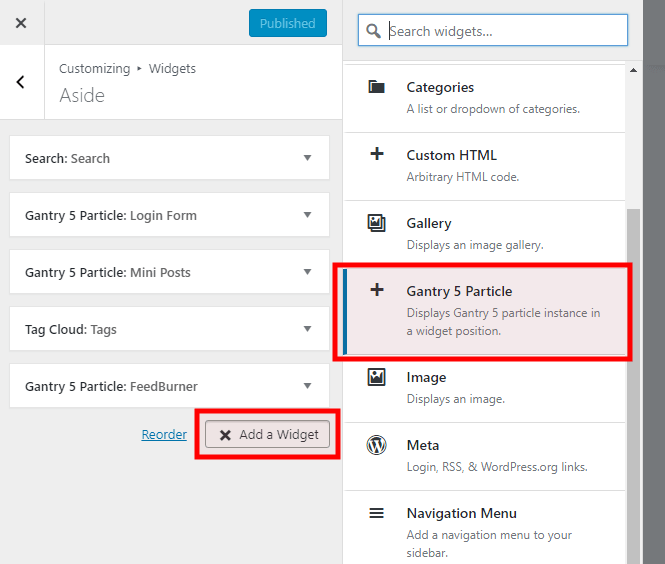Expand the Search: Search widget
This screenshot has height=564, width=665.
pos(169,158)
